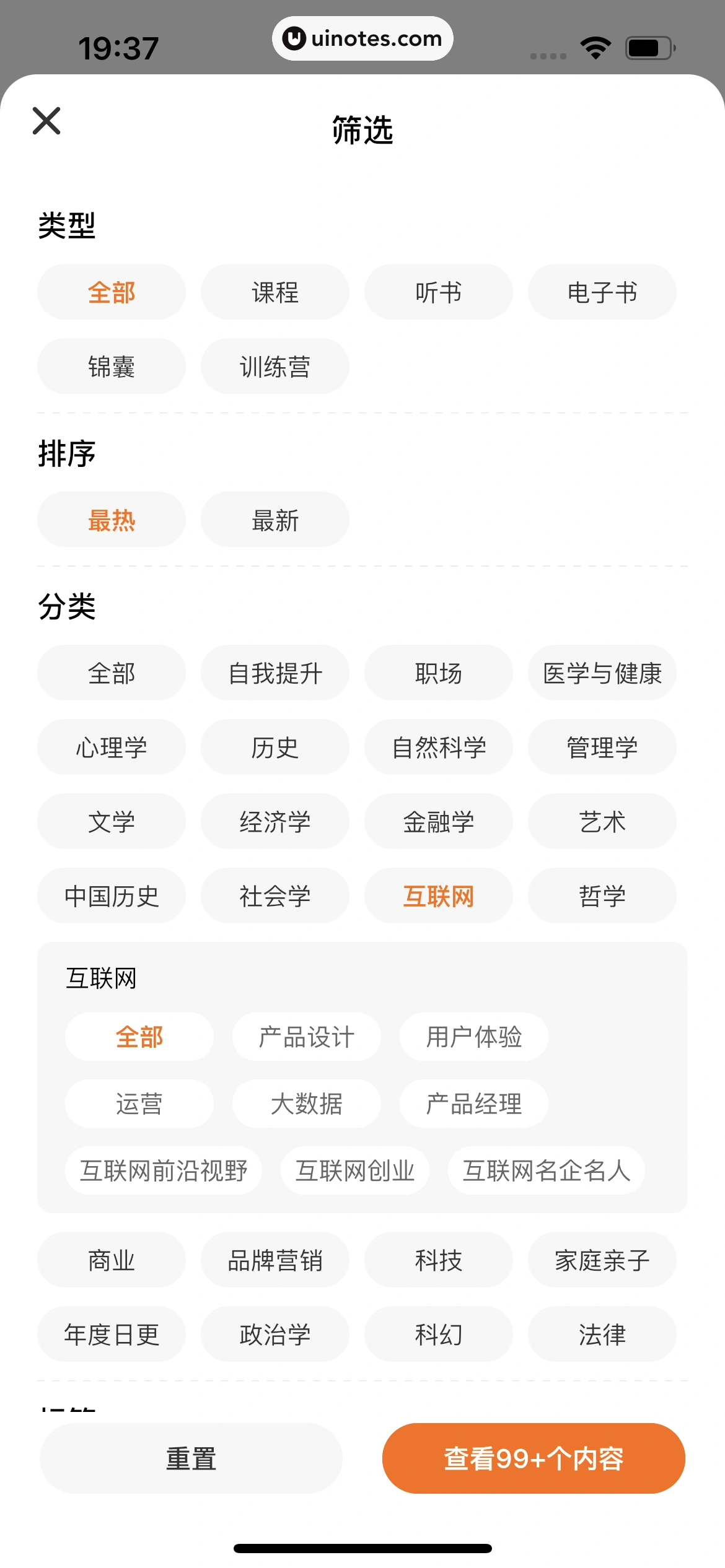Select 用户体验 subcategory

pos(473,1037)
